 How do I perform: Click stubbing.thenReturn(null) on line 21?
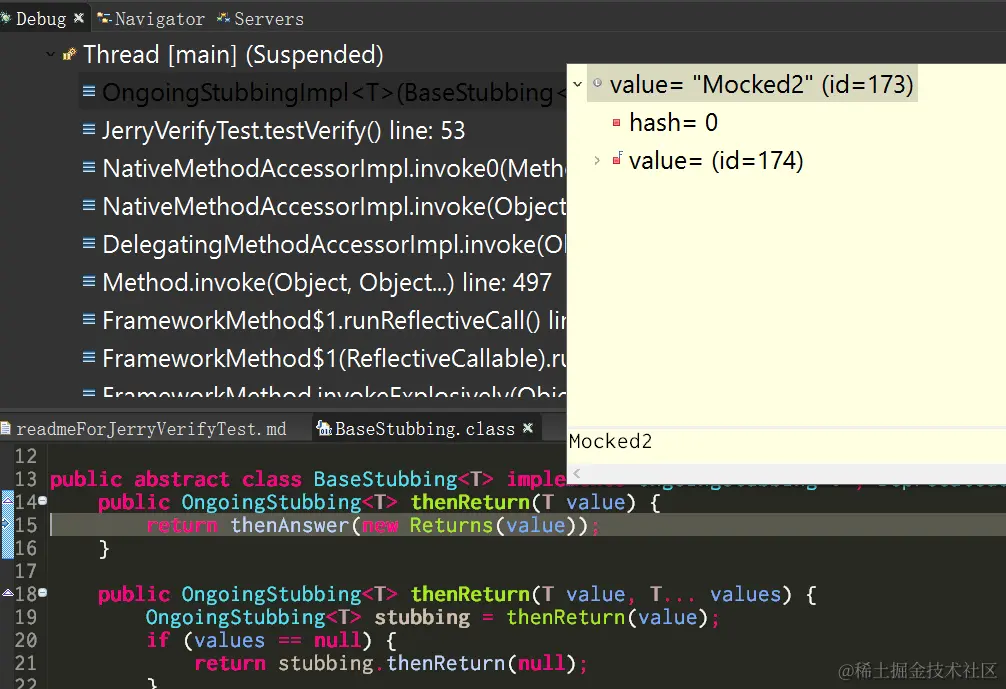(429, 664)
